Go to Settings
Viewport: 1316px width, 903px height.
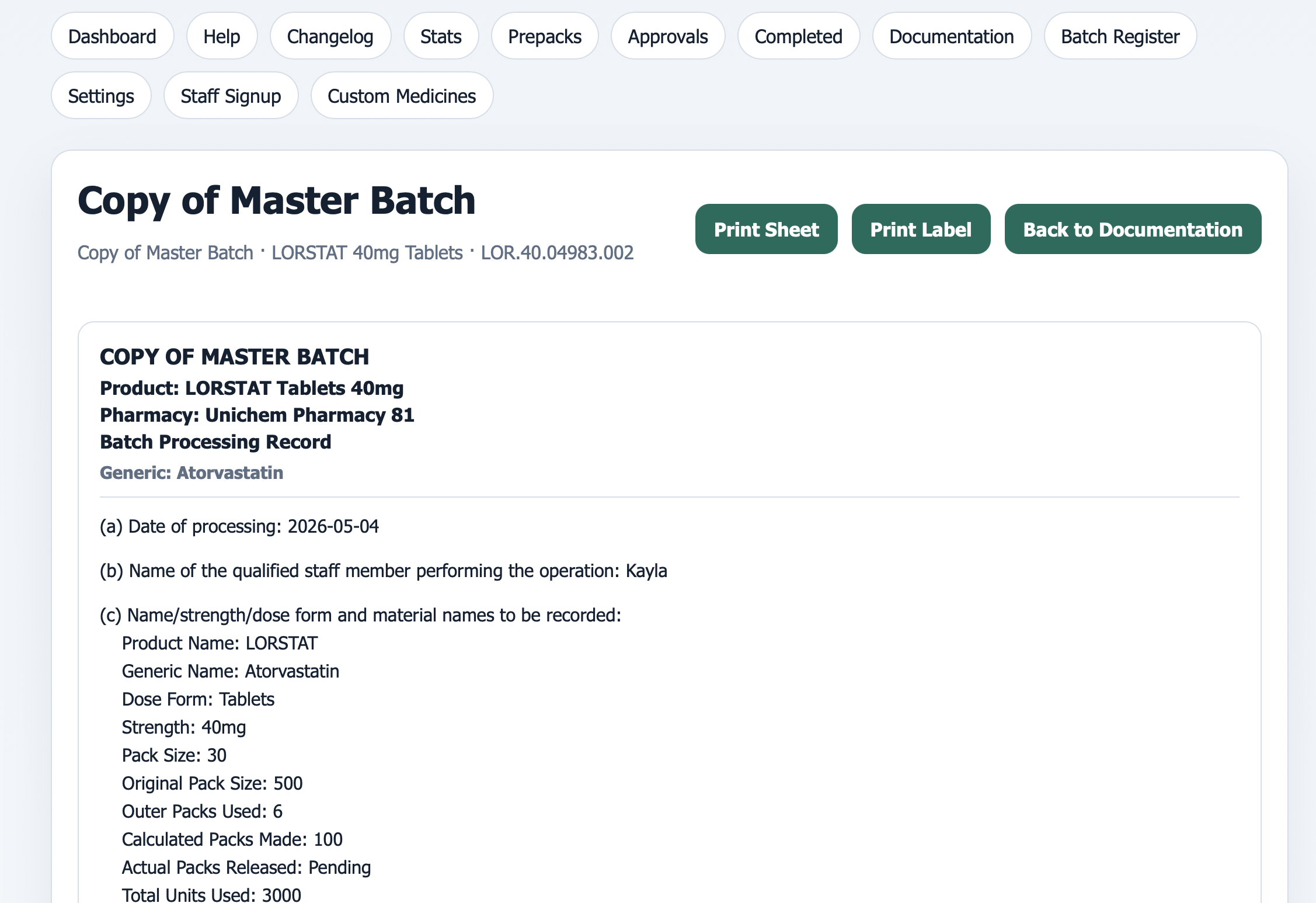101,96
